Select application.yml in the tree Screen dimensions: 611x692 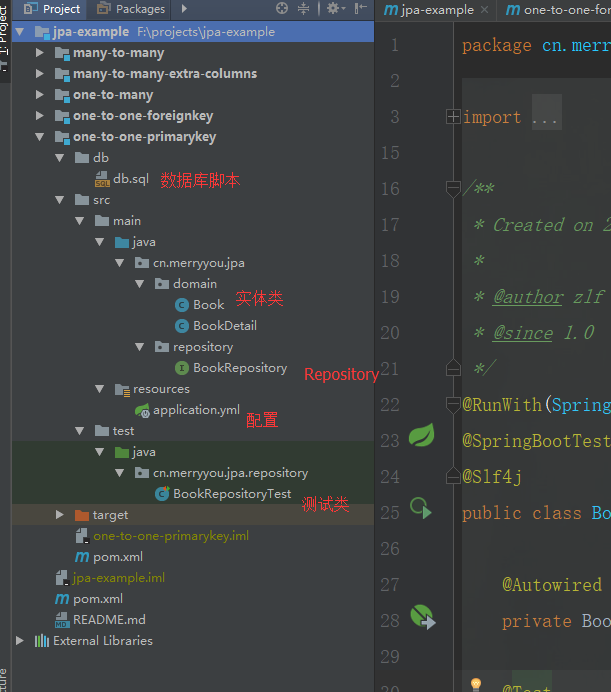[196, 410]
